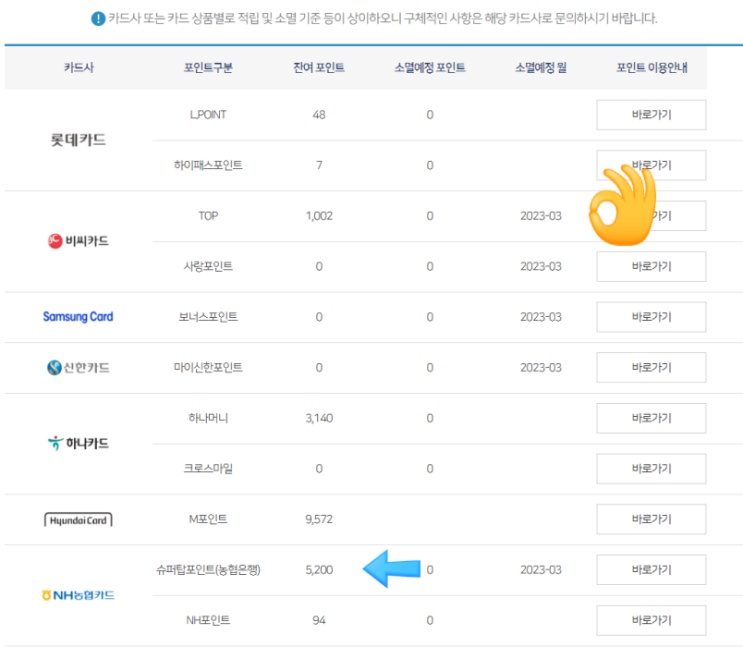This screenshot has width=743, height=647.
Task: Select the 하나머니 cell
Action: (x=208, y=418)
